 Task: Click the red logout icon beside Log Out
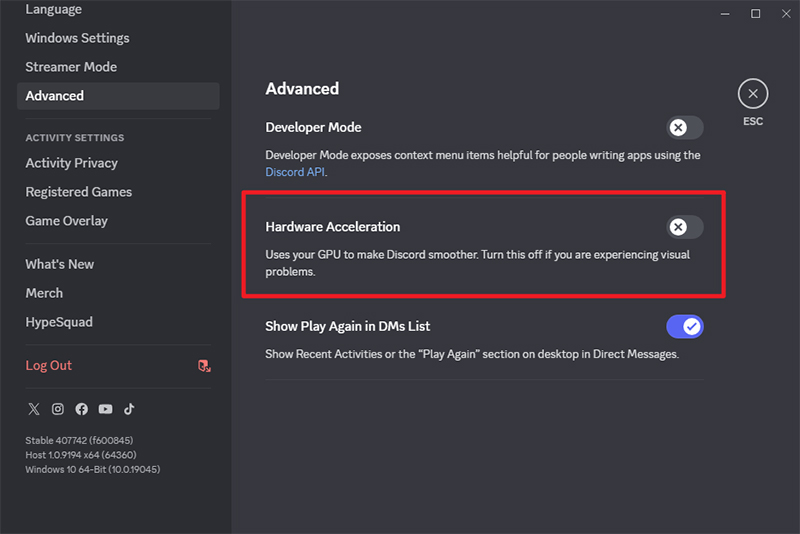point(204,366)
